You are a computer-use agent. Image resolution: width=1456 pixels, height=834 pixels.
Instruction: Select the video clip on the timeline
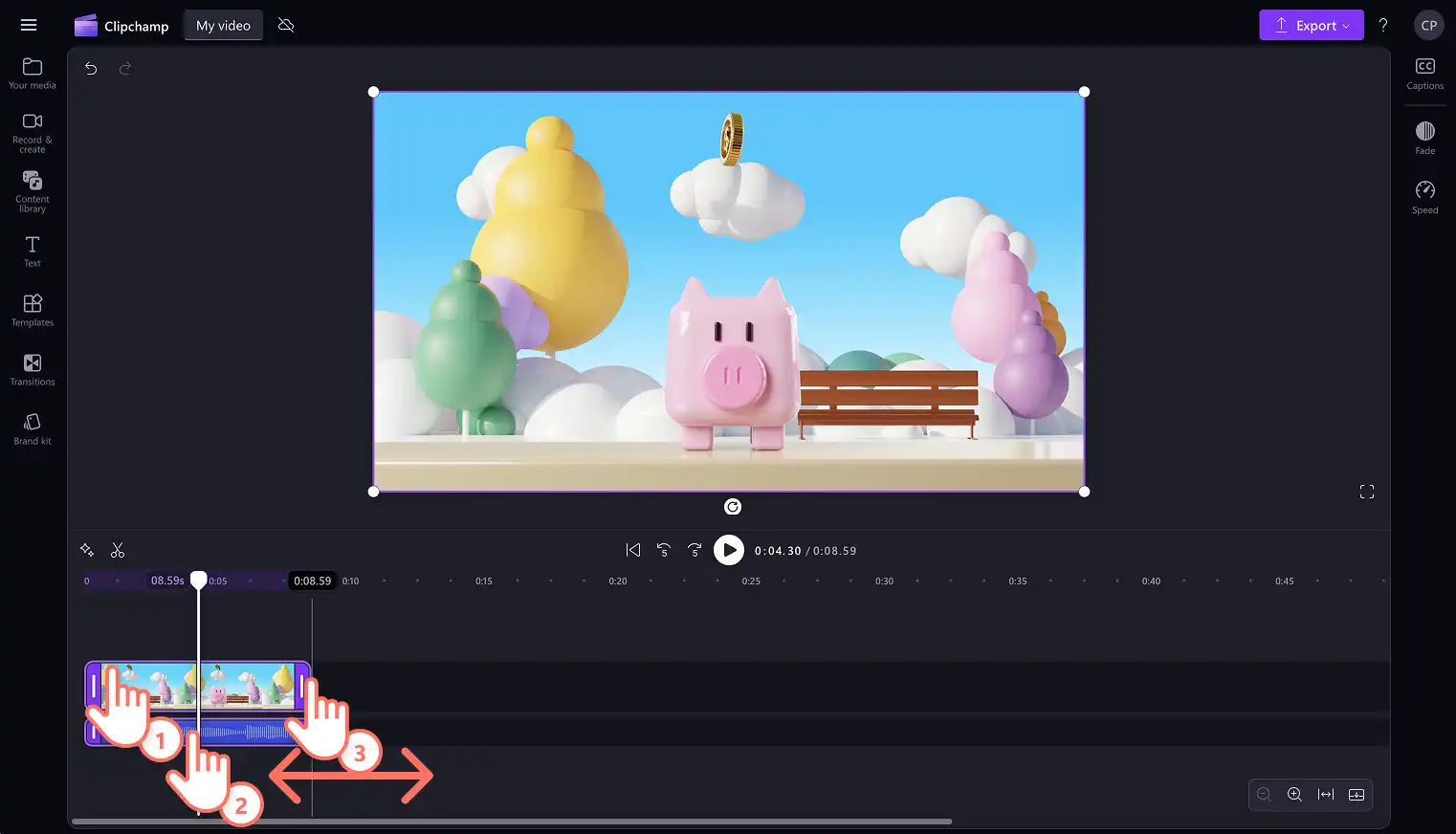click(198, 686)
